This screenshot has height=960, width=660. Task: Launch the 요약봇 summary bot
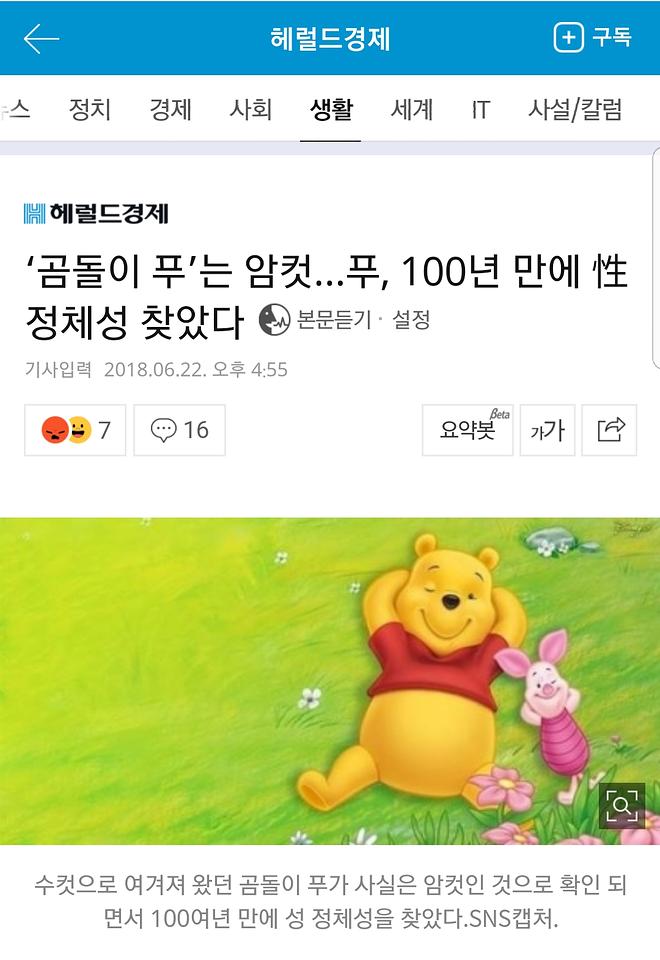click(x=468, y=430)
